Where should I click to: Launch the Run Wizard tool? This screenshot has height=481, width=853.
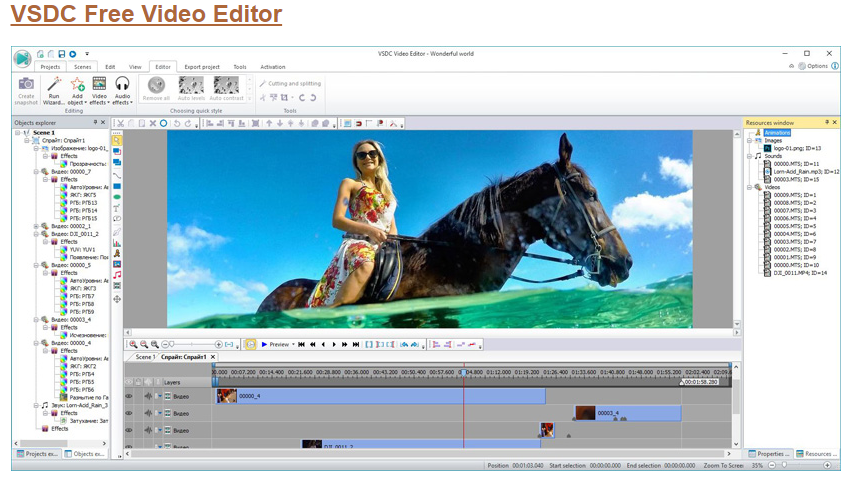tap(54, 85)
